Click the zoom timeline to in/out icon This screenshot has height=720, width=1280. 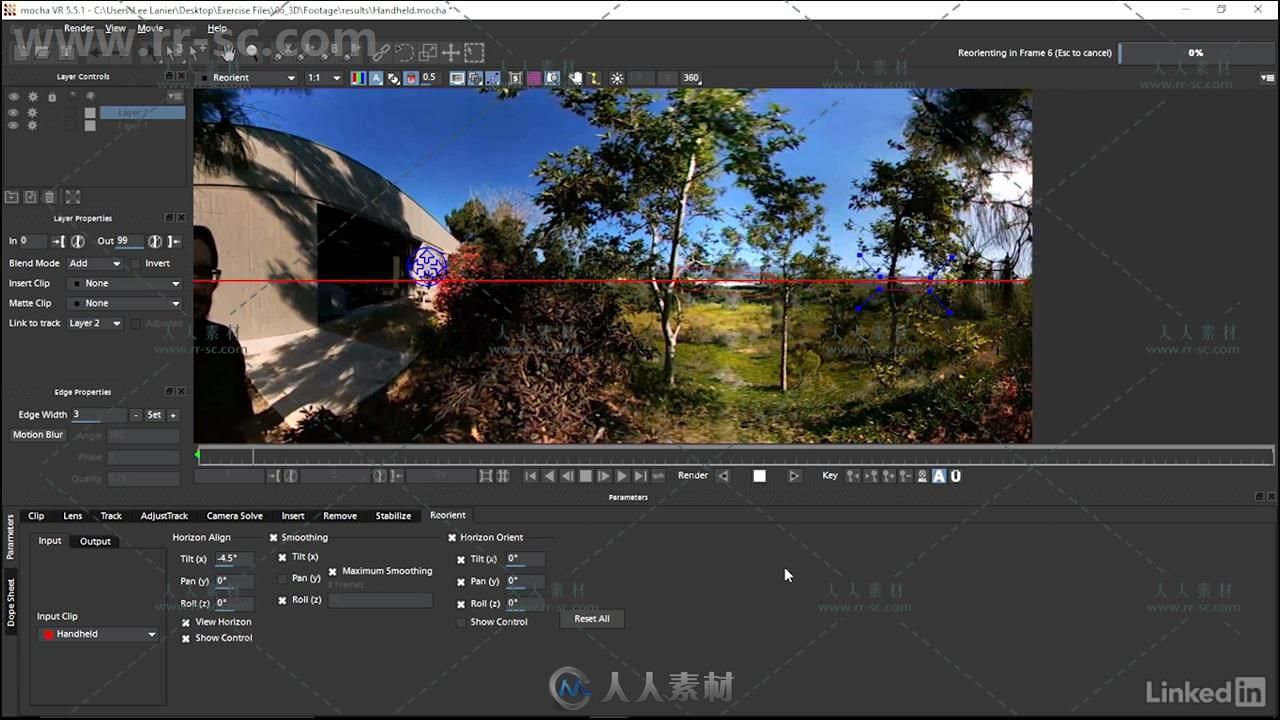[485, 476]
